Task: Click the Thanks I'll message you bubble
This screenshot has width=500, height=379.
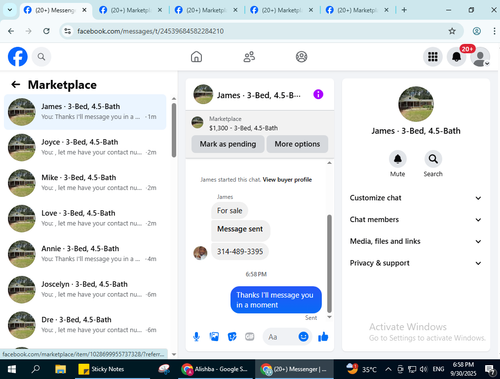Action: pos(276,300)
